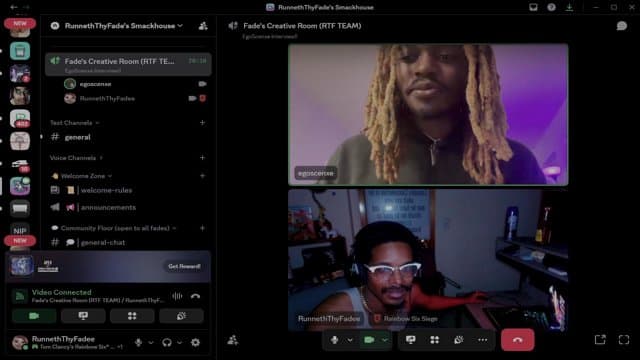The image size is (640, 360).
Task: Add channel plus next to Community Floor
Action: click(202, 228)
